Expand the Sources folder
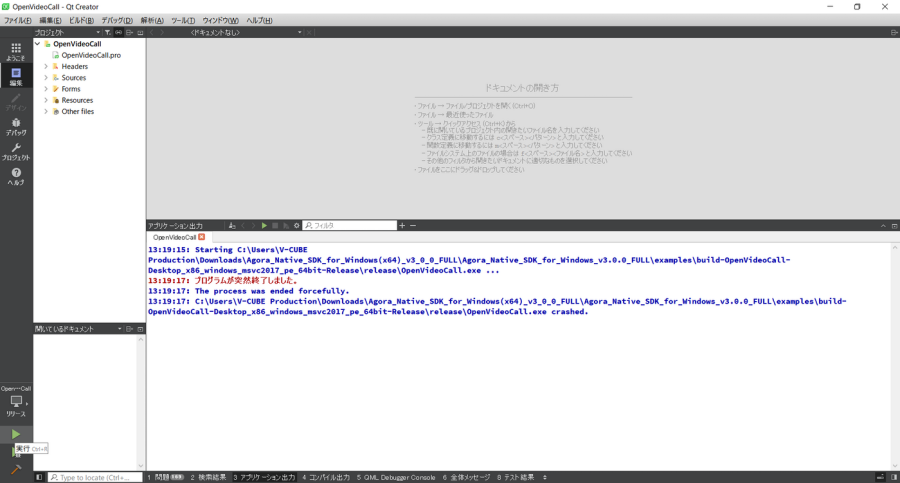This screenshot has height=483, width=900. 46,78
